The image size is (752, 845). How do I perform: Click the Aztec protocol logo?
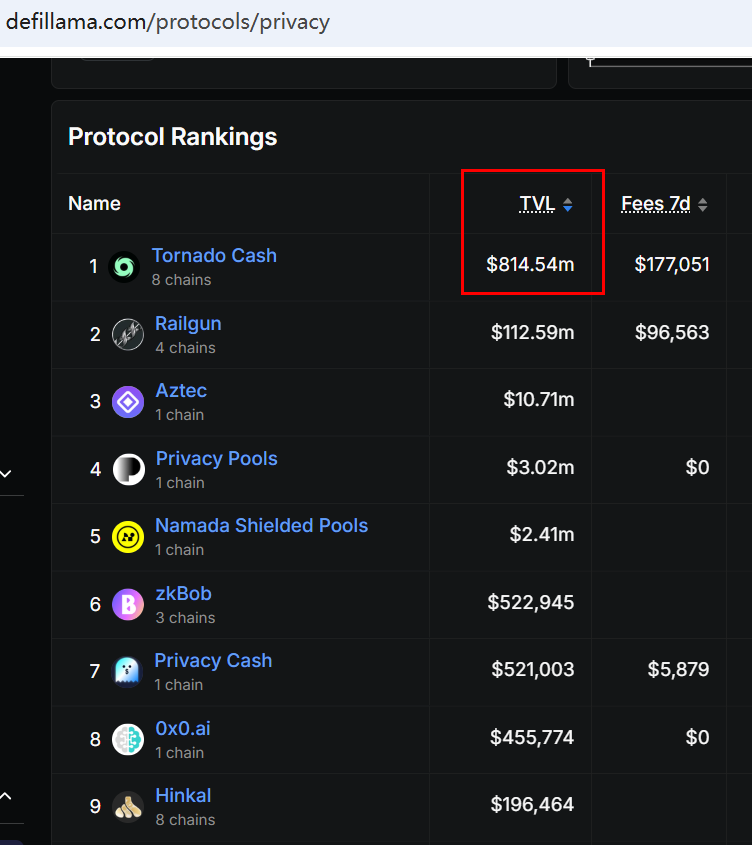128,402
